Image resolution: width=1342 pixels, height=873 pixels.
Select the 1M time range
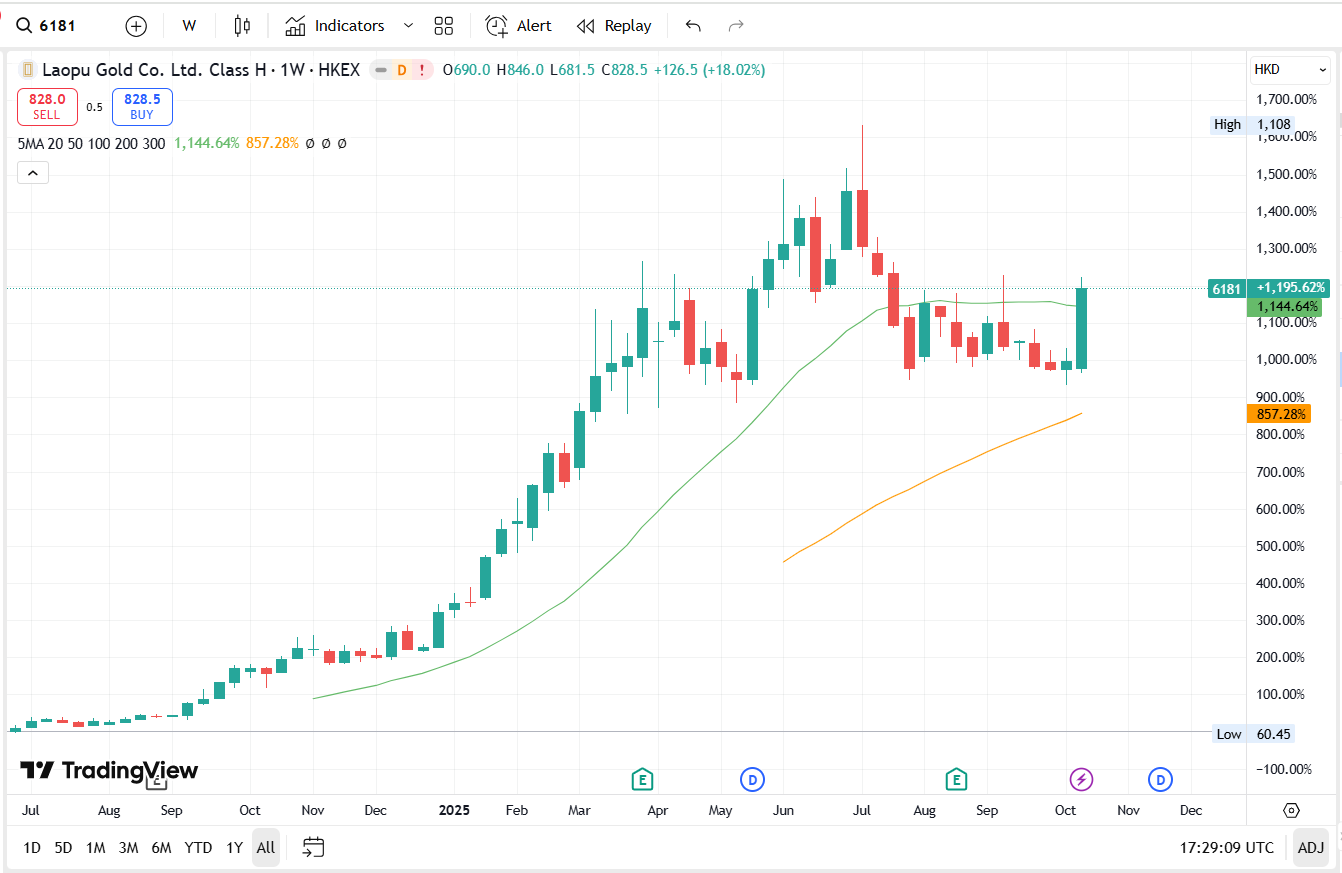click(95, 848)
